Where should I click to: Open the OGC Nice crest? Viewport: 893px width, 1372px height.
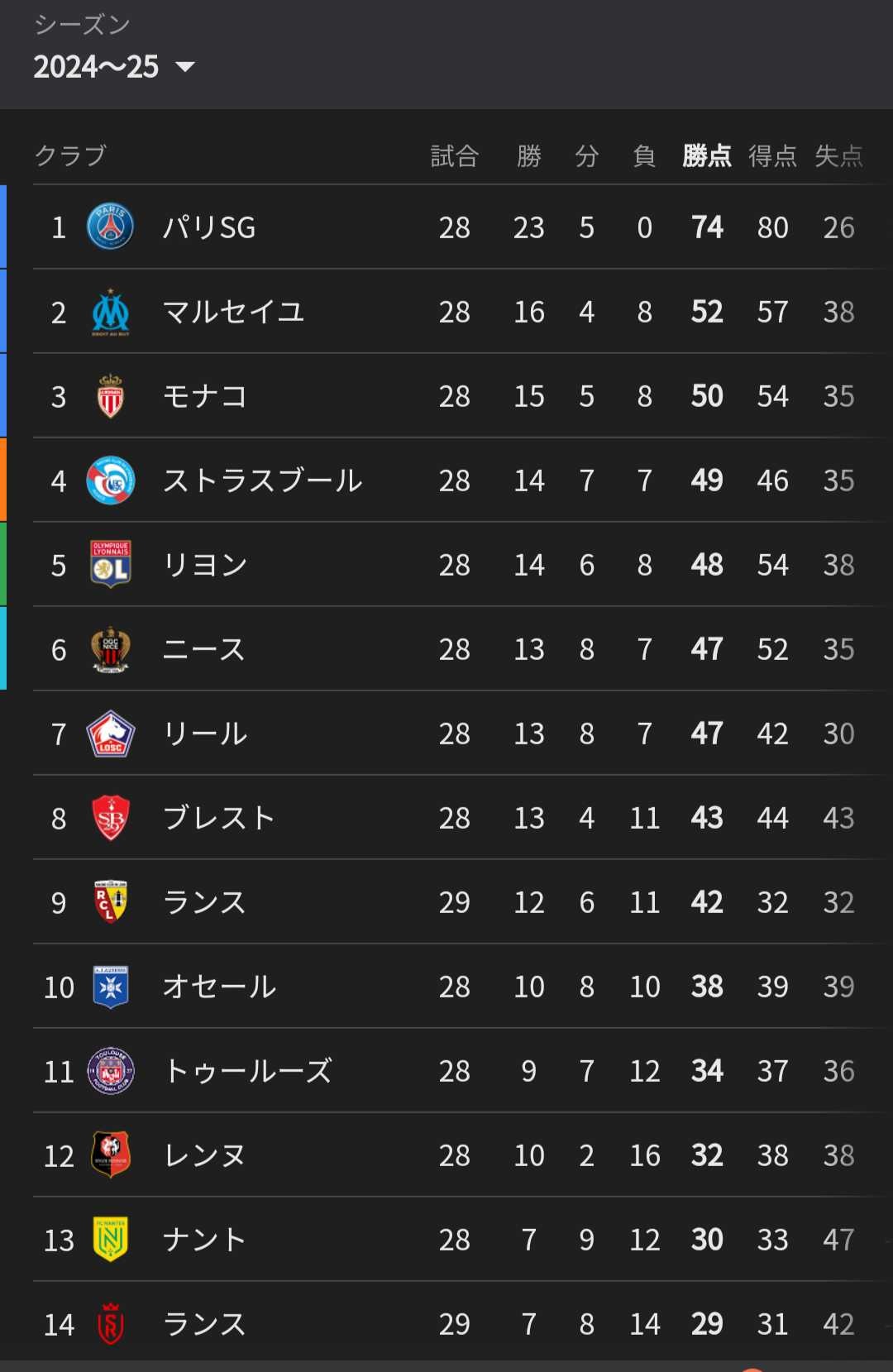111,649
